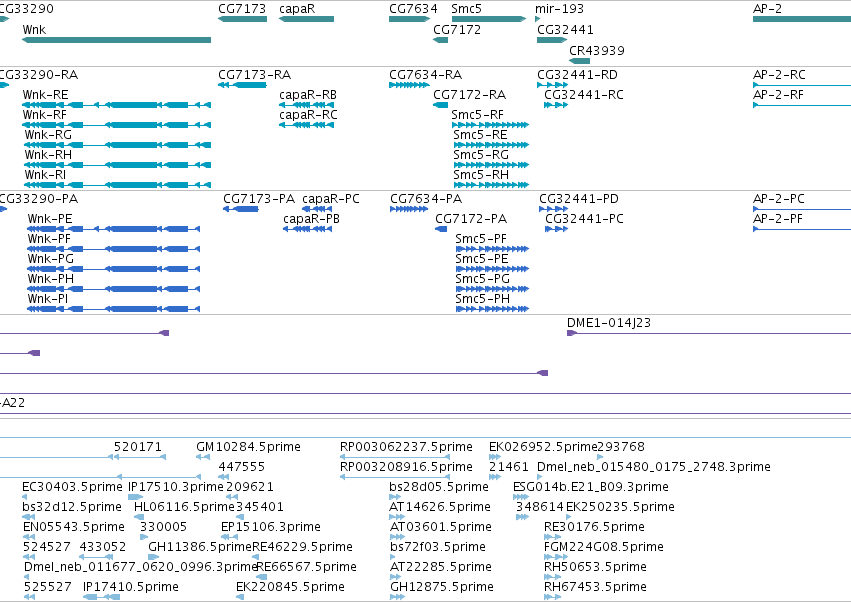Open EST label EK026952.5prime

(543, 447)
